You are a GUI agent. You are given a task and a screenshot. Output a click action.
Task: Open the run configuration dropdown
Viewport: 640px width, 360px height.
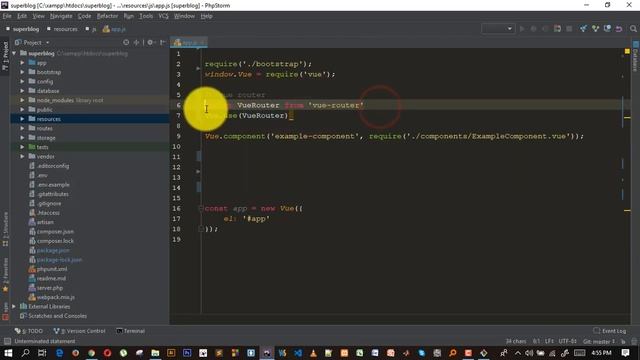coord(498,29)
